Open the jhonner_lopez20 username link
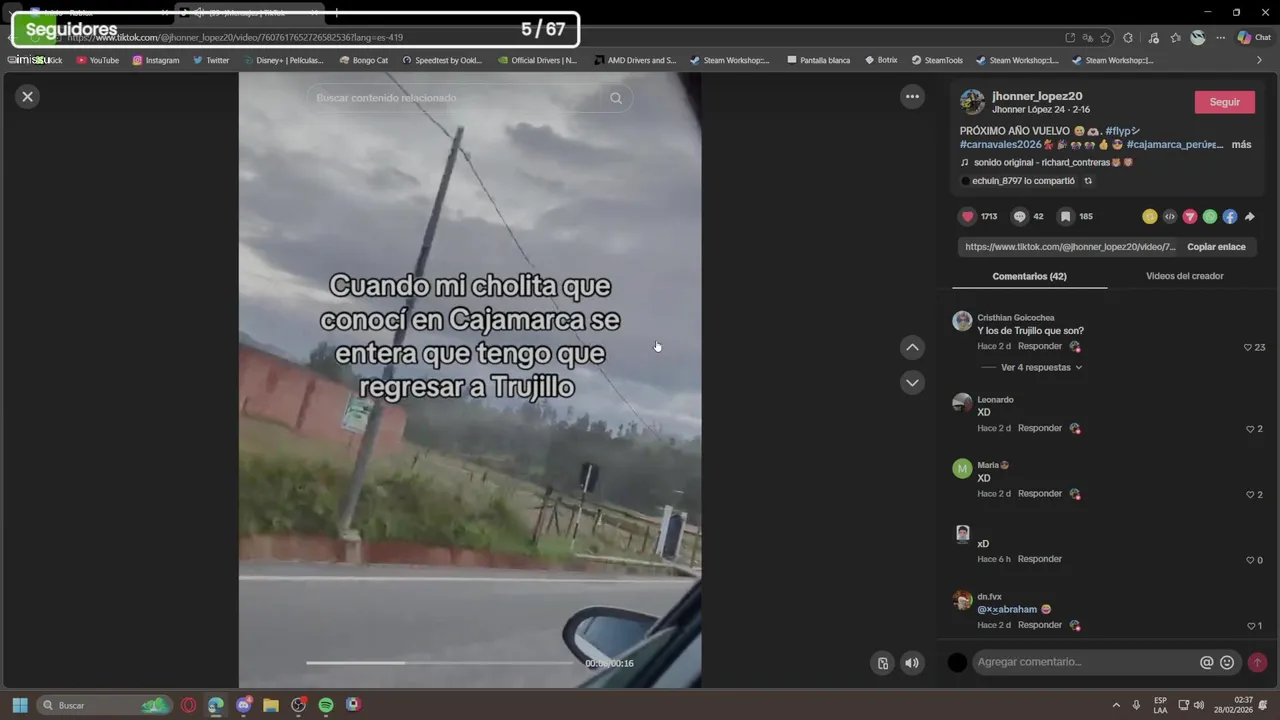 [x=1037, y=96]
